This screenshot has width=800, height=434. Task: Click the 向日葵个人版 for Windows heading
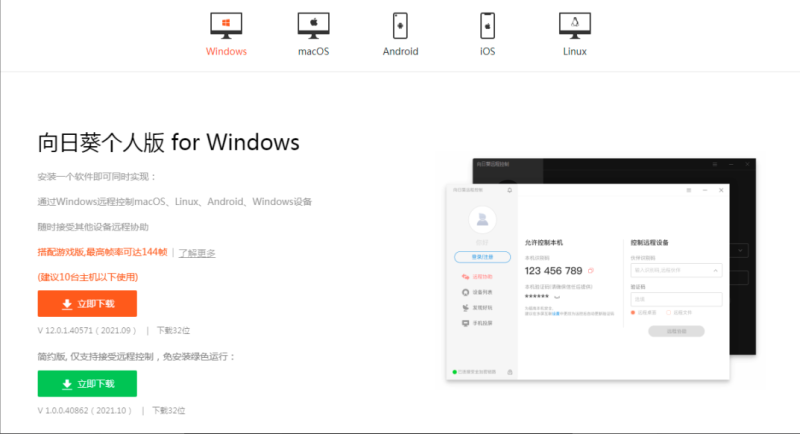(x=168, y=142)
